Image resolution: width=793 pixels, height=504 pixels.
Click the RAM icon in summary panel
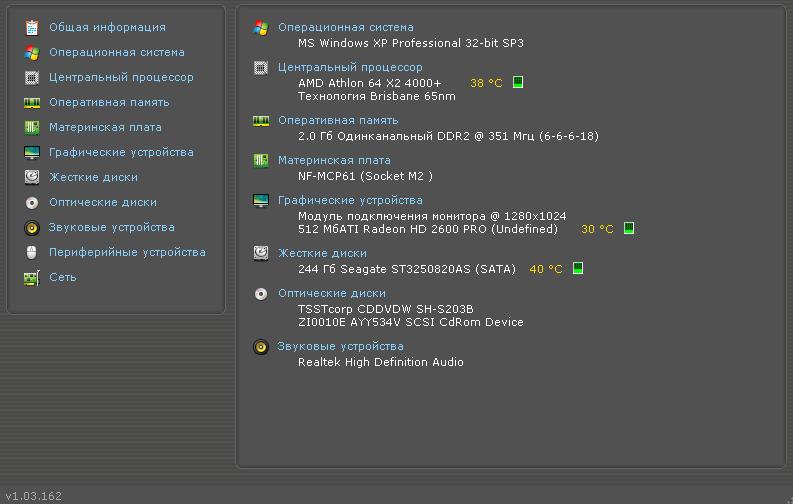click(x=261, y=121)
